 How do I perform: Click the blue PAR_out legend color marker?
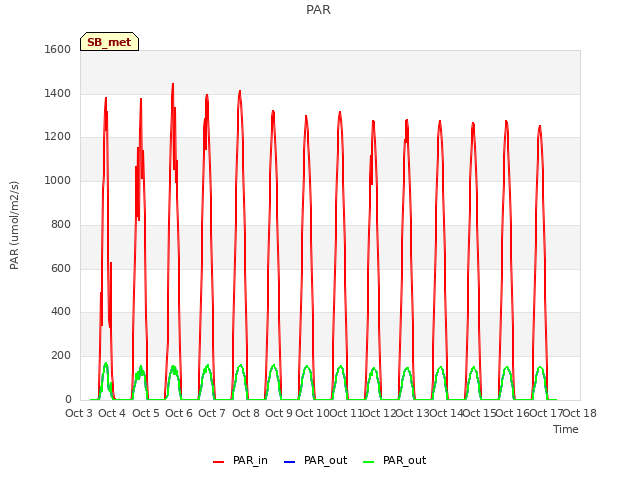(x=289, y=462)
